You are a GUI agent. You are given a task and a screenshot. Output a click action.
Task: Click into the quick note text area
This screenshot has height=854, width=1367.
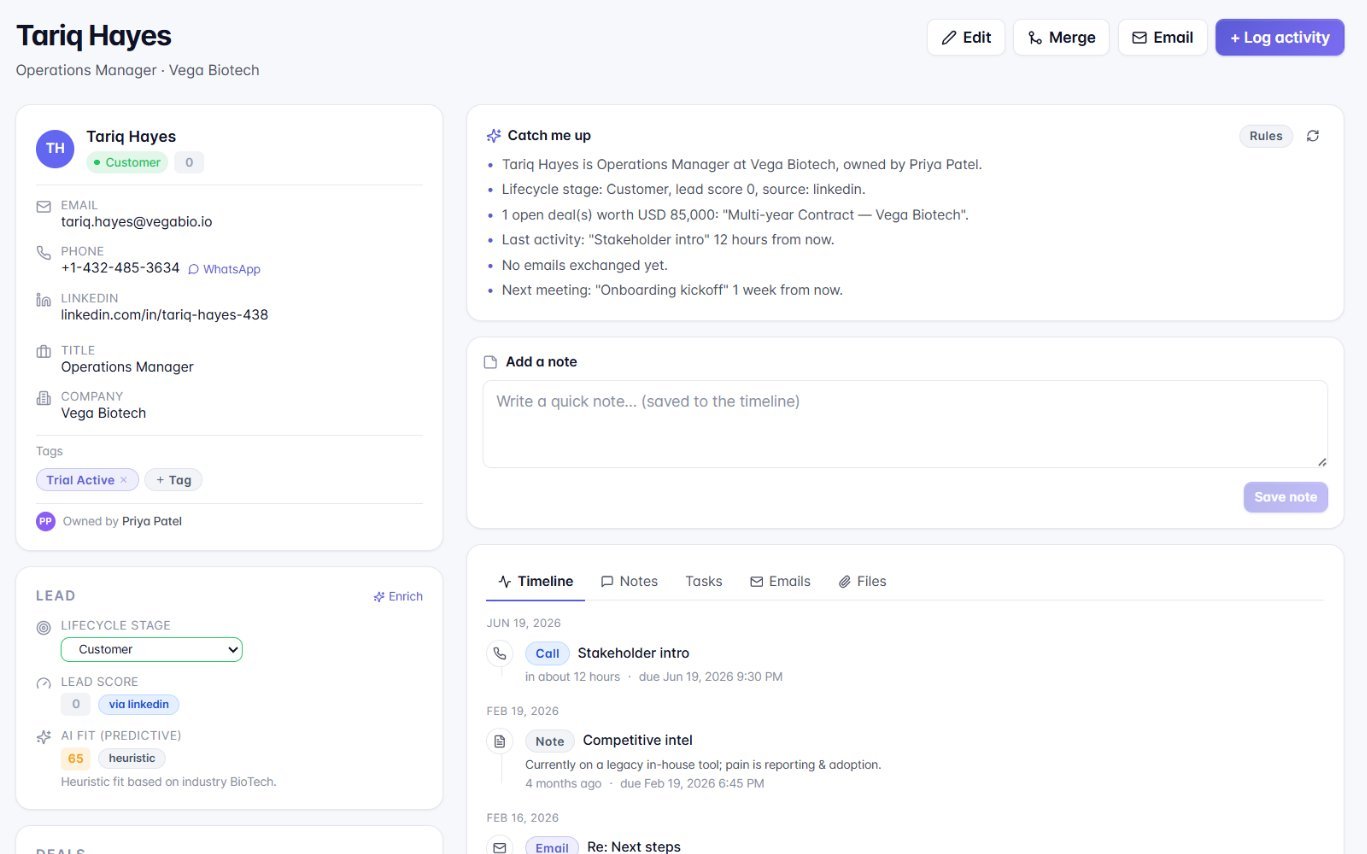tap(905, 424)
